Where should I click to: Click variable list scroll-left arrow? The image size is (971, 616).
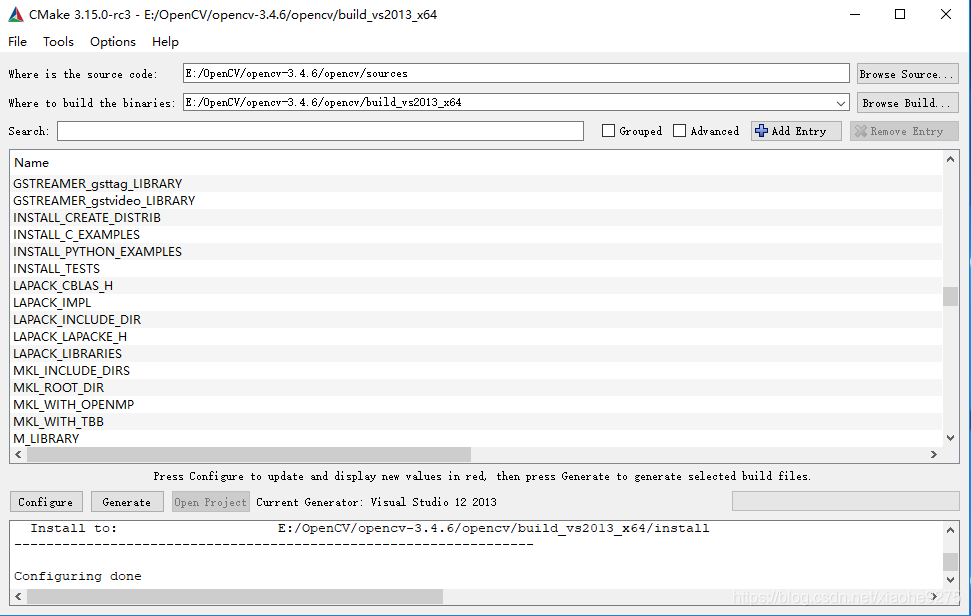(18, 454)
